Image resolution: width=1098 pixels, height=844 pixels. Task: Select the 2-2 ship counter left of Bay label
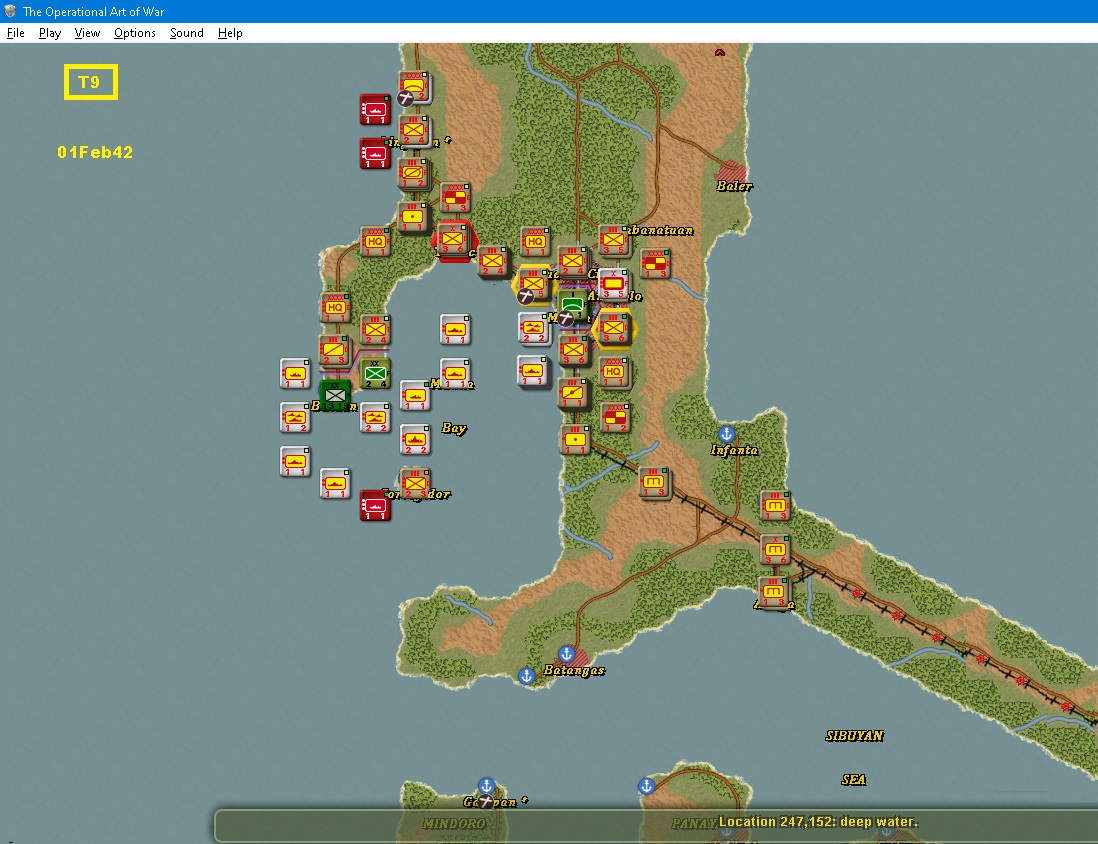[x=415, y=440]
